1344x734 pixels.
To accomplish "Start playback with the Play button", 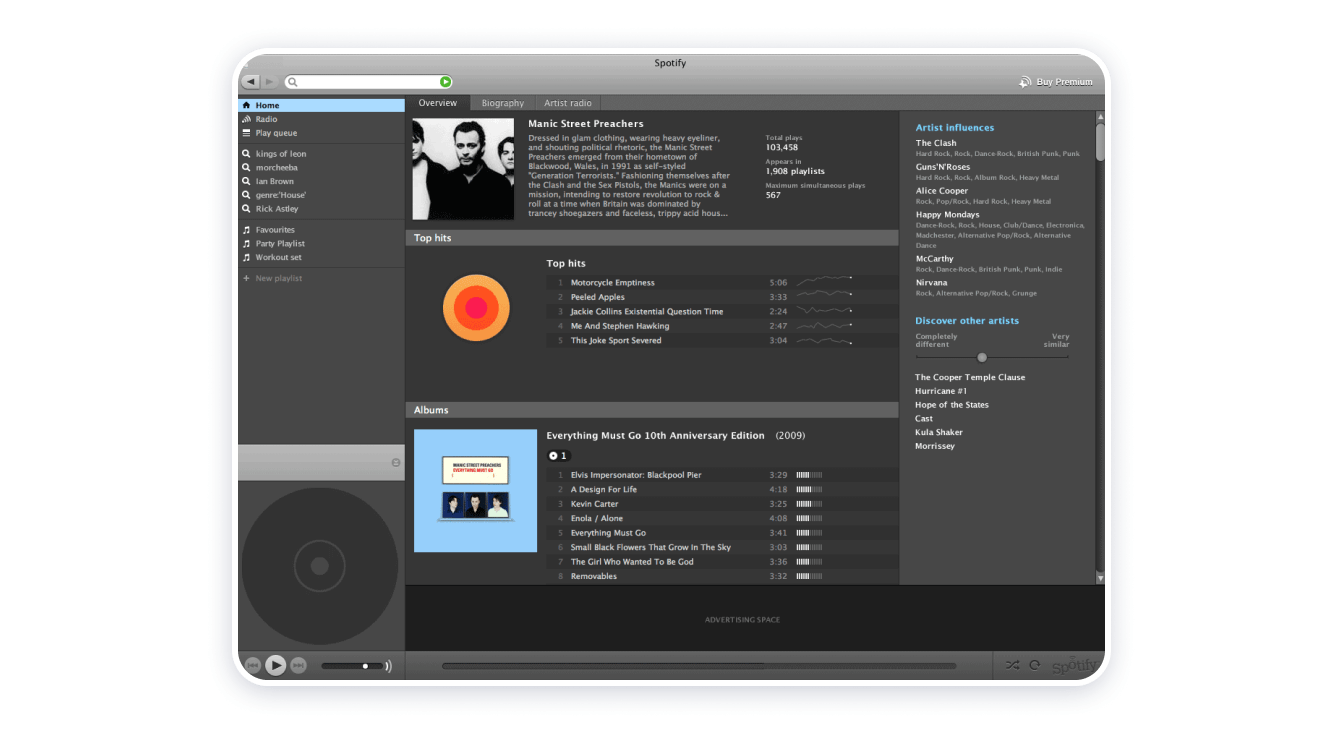I will click(276, 665).
